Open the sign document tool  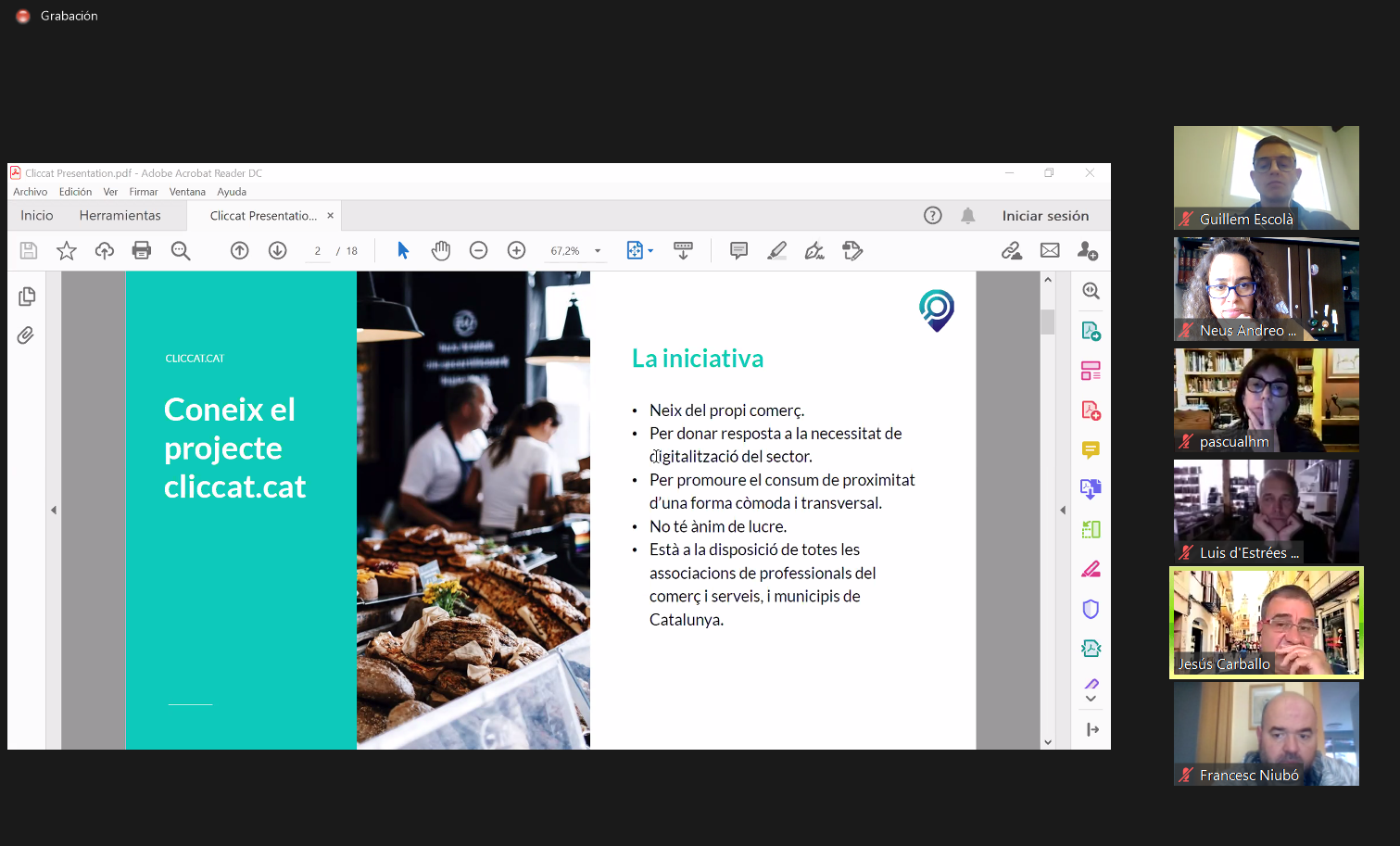pyautogui.click(x=814, y=250)
